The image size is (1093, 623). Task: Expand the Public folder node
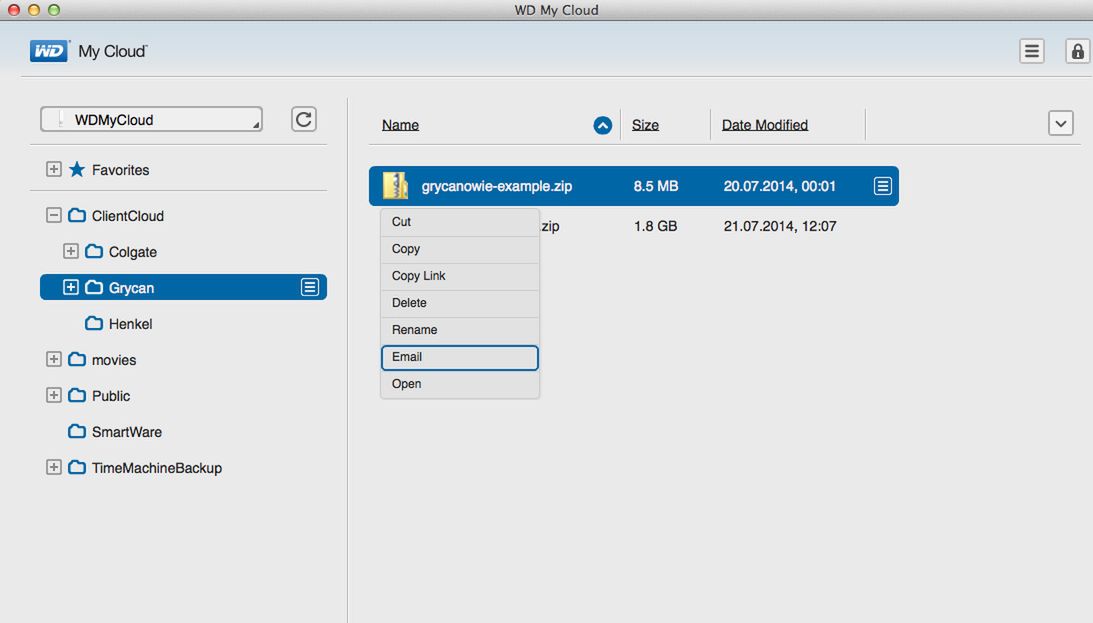tap(54, 395)
